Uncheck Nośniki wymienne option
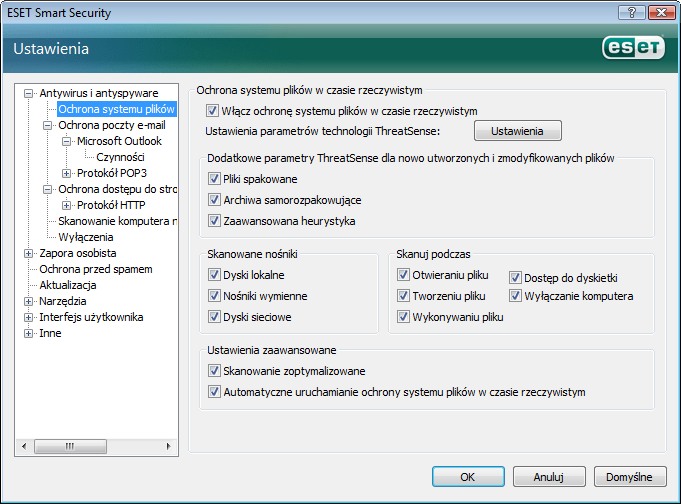681x504 pixels. click(x=214, y=296)
